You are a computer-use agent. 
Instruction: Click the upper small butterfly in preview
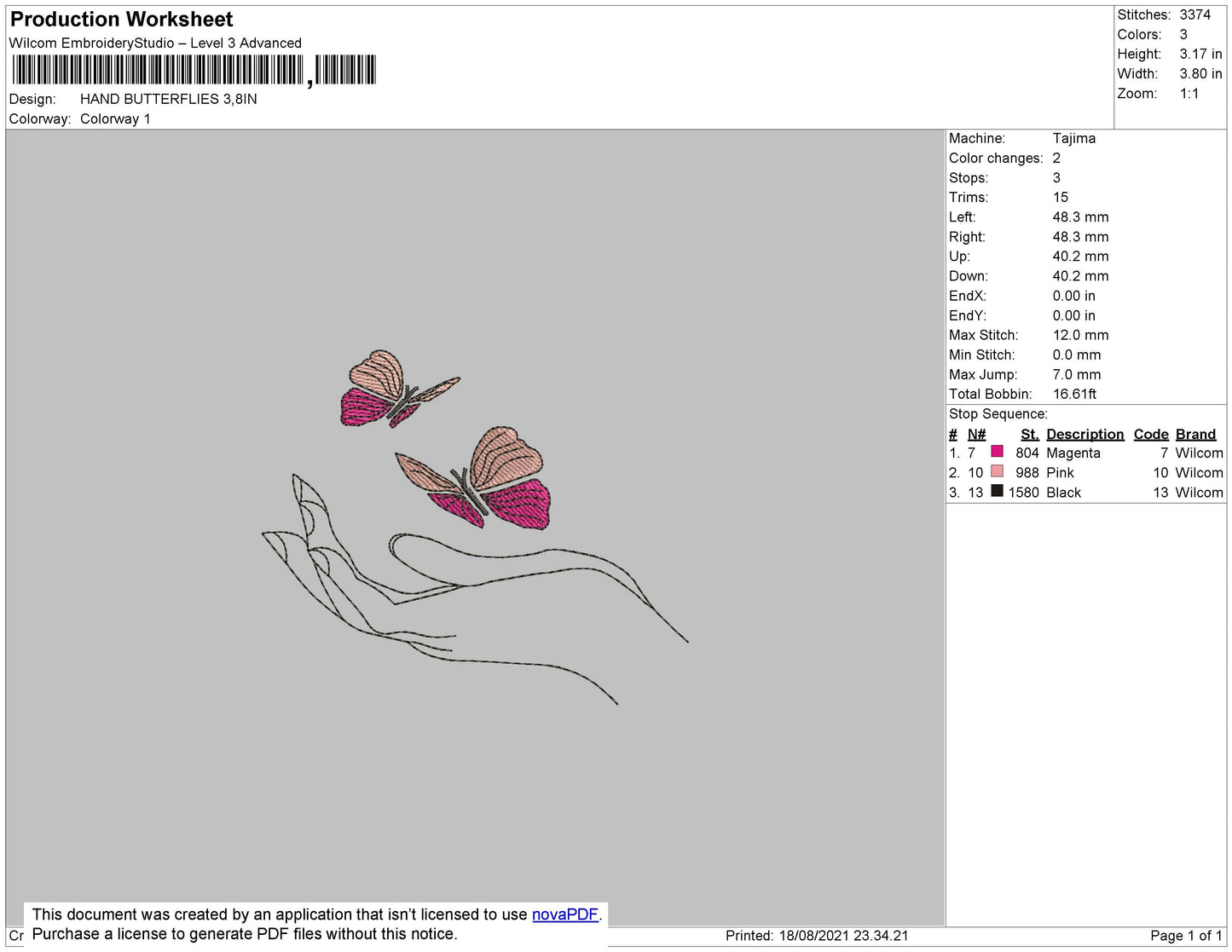[x=399, y=389]
